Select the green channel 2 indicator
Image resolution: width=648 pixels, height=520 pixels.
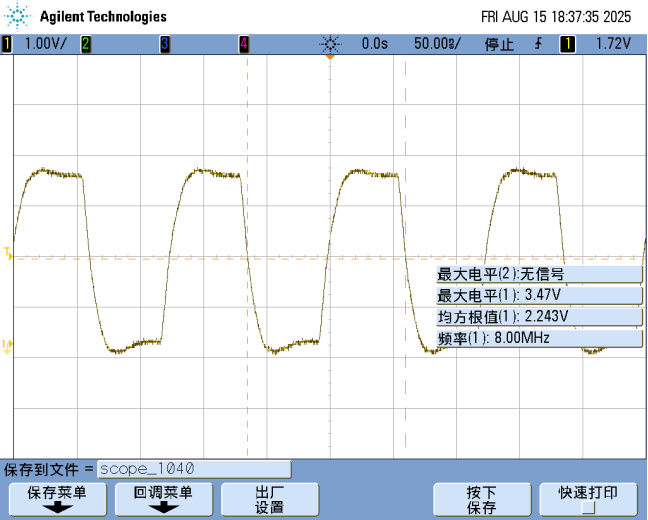(86, 44)
